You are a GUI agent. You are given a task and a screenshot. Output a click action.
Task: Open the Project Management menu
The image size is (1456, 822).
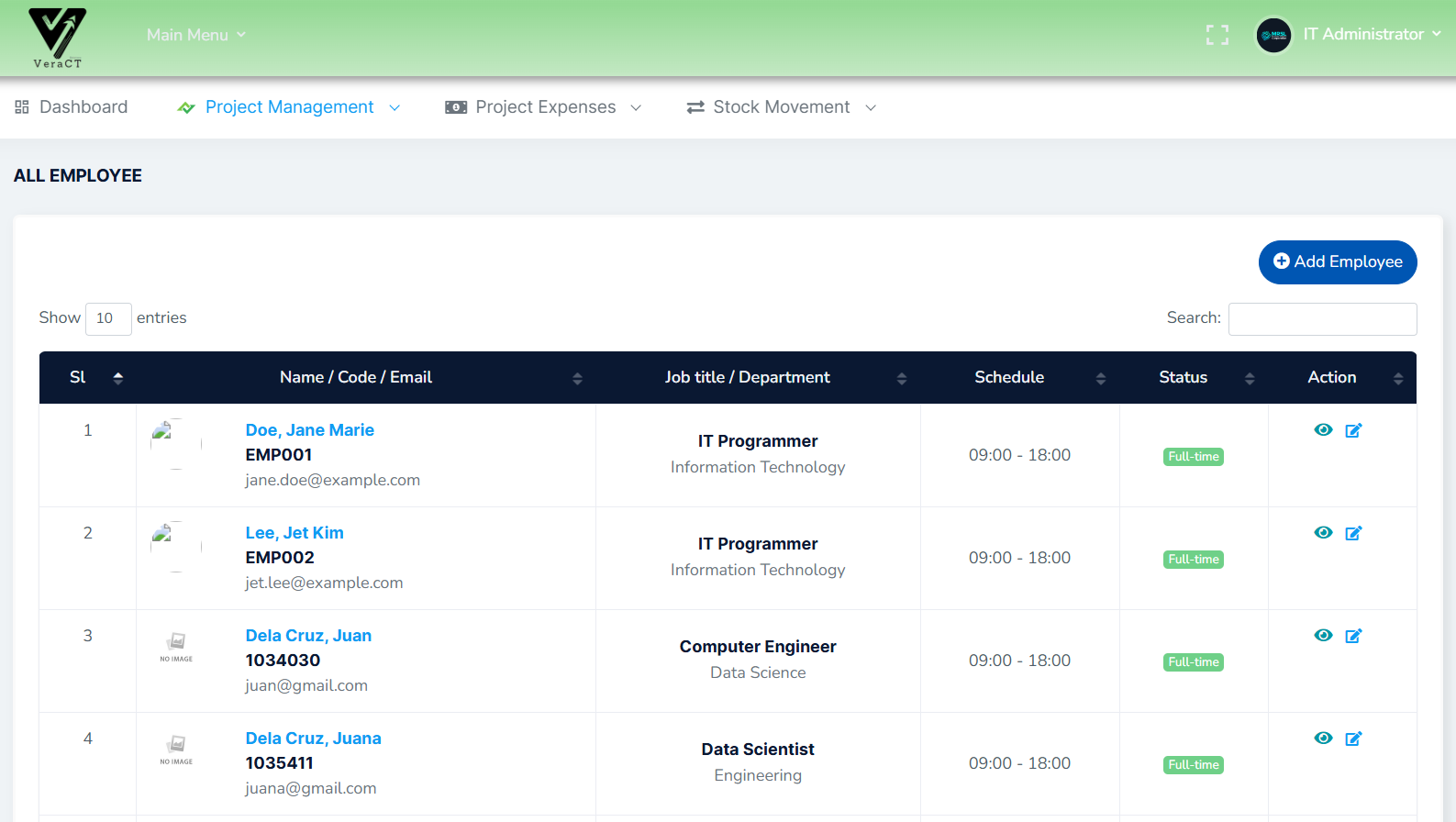(x=289, y=107)
